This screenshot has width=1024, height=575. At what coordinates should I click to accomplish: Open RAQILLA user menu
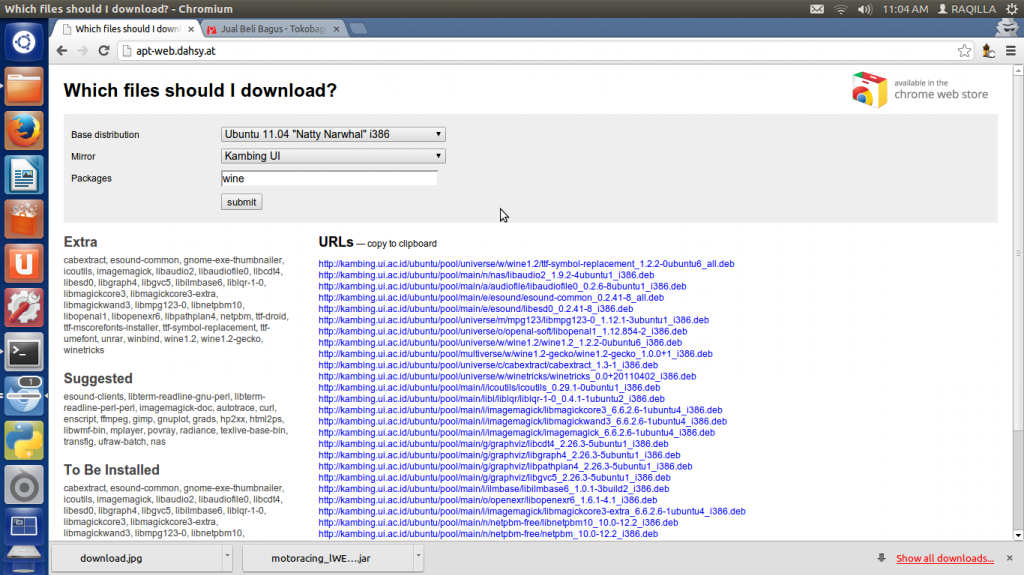coord(967,9)
